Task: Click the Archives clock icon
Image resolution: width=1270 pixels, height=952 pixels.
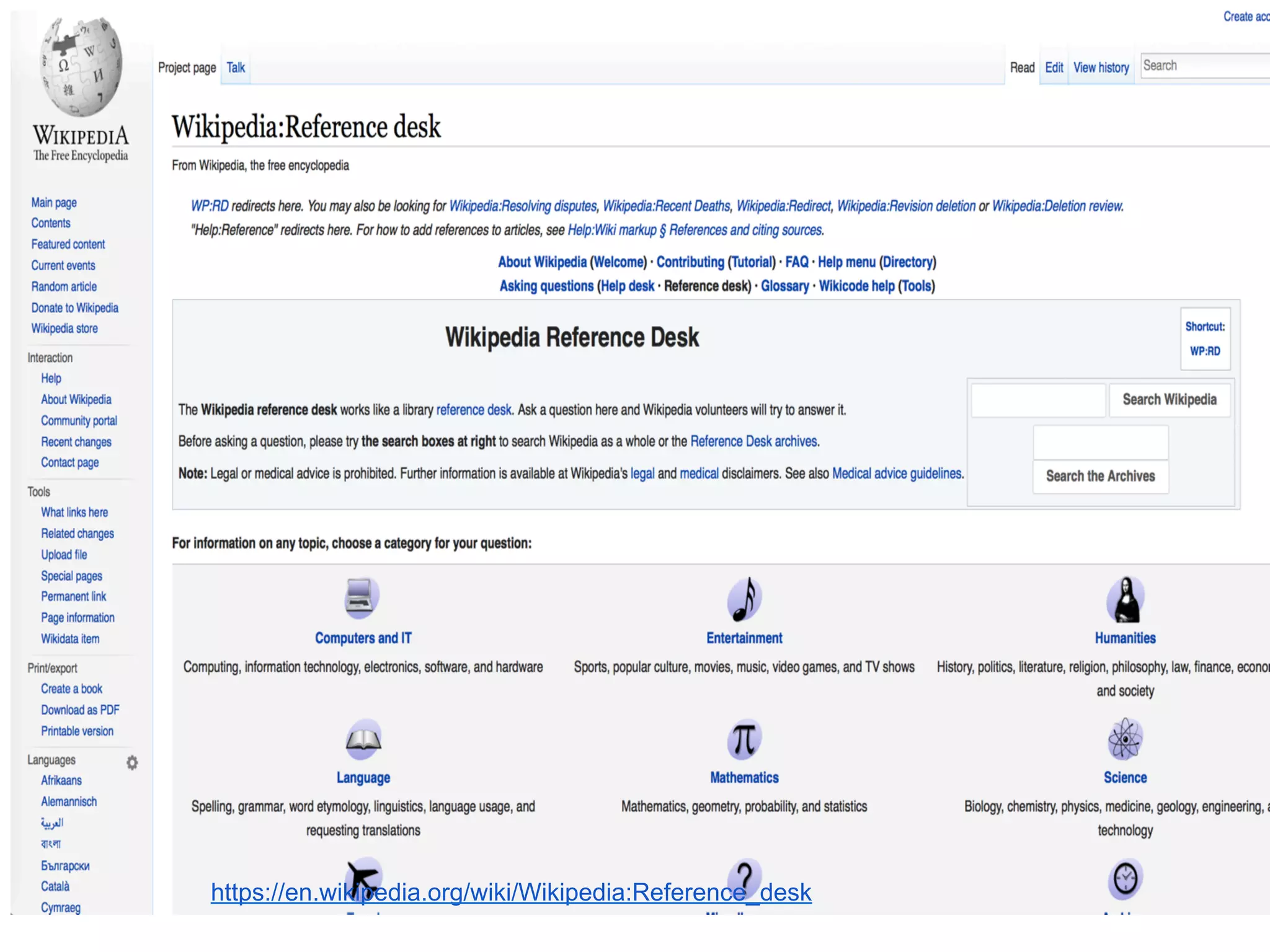Action: [1124, 878]
